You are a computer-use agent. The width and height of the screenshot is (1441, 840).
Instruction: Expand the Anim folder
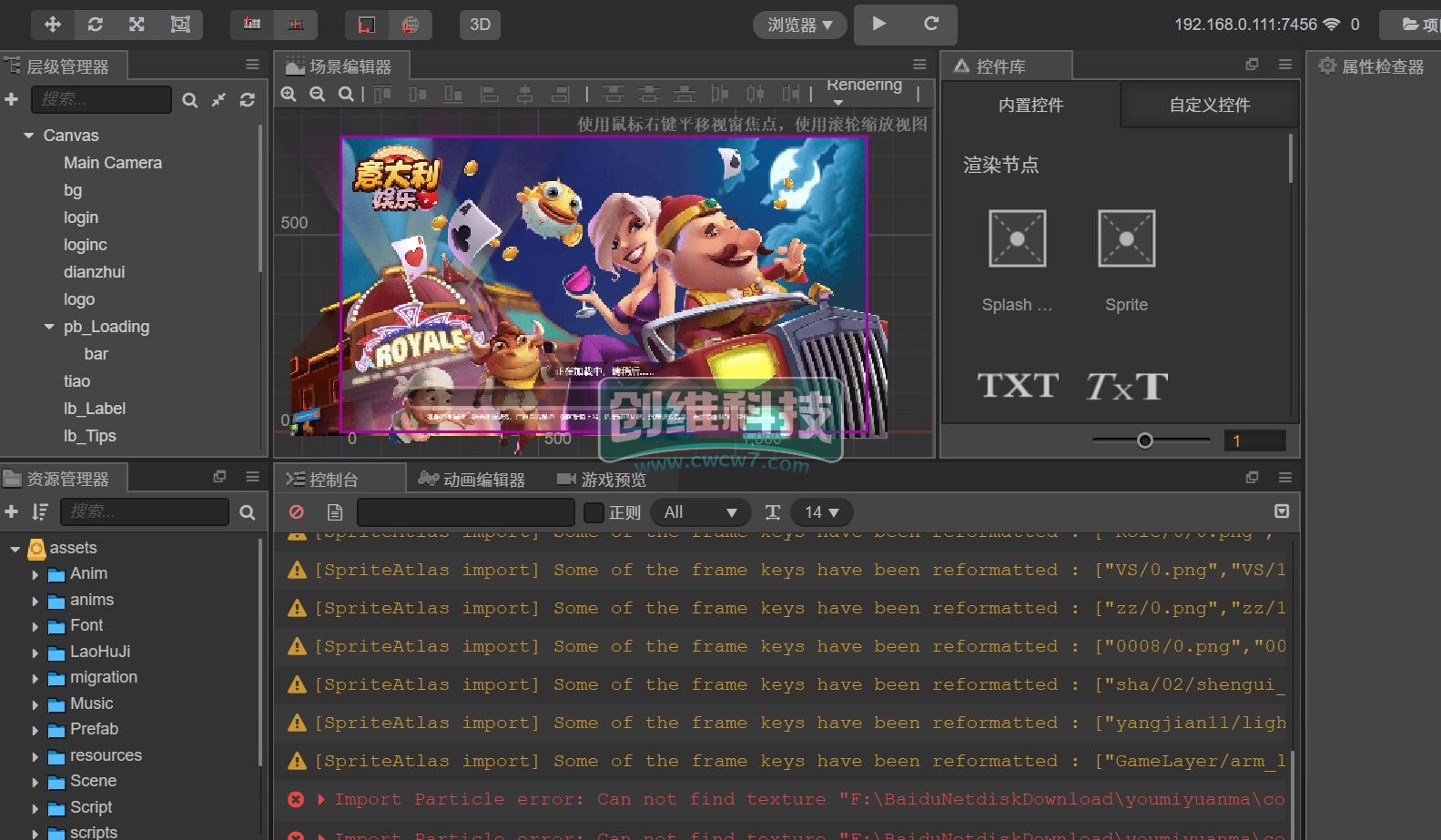(35, 575)
